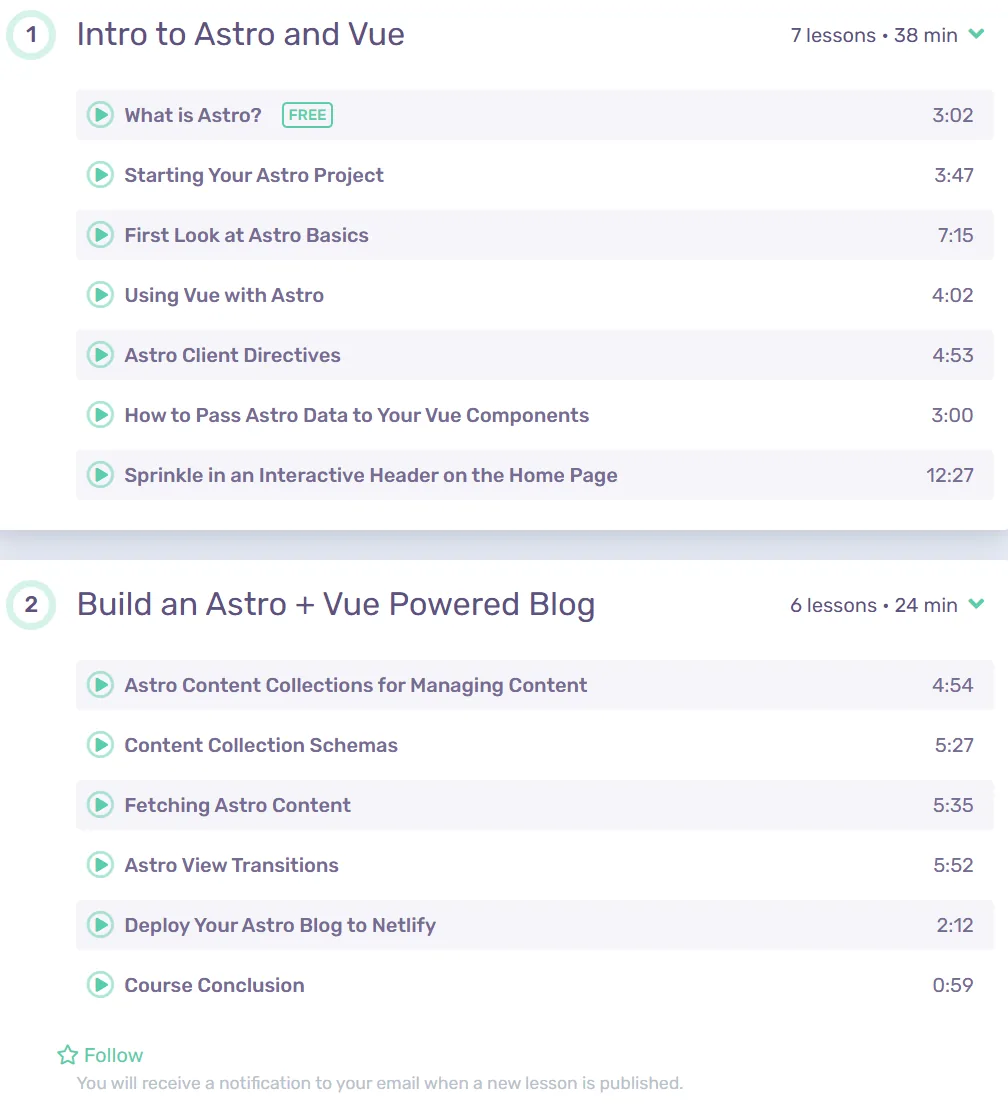Click play icon beside Starting Your Astro Project
Image resolution: width=1008 pixels, height=1106 pixels.
point(100,175)
